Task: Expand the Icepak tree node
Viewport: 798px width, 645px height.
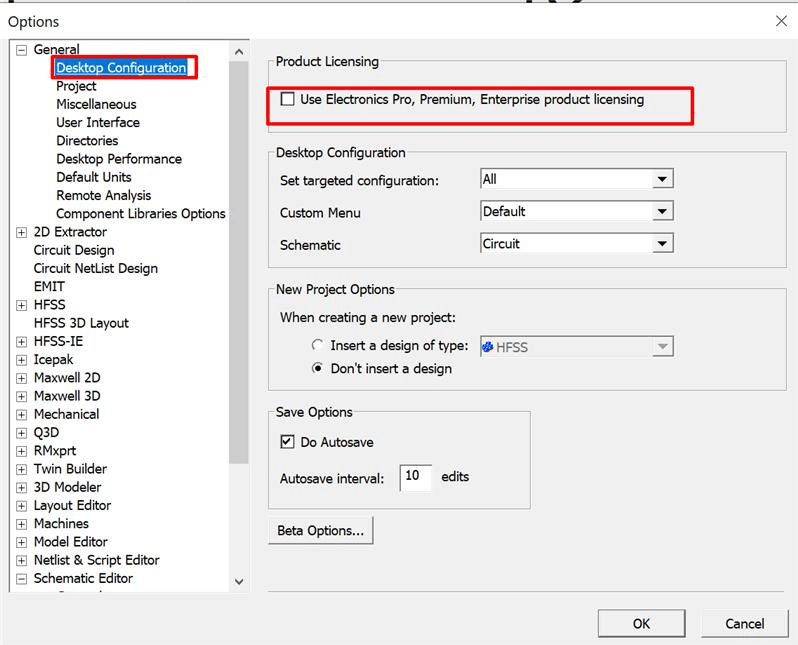Action: [x=22, y=360]
